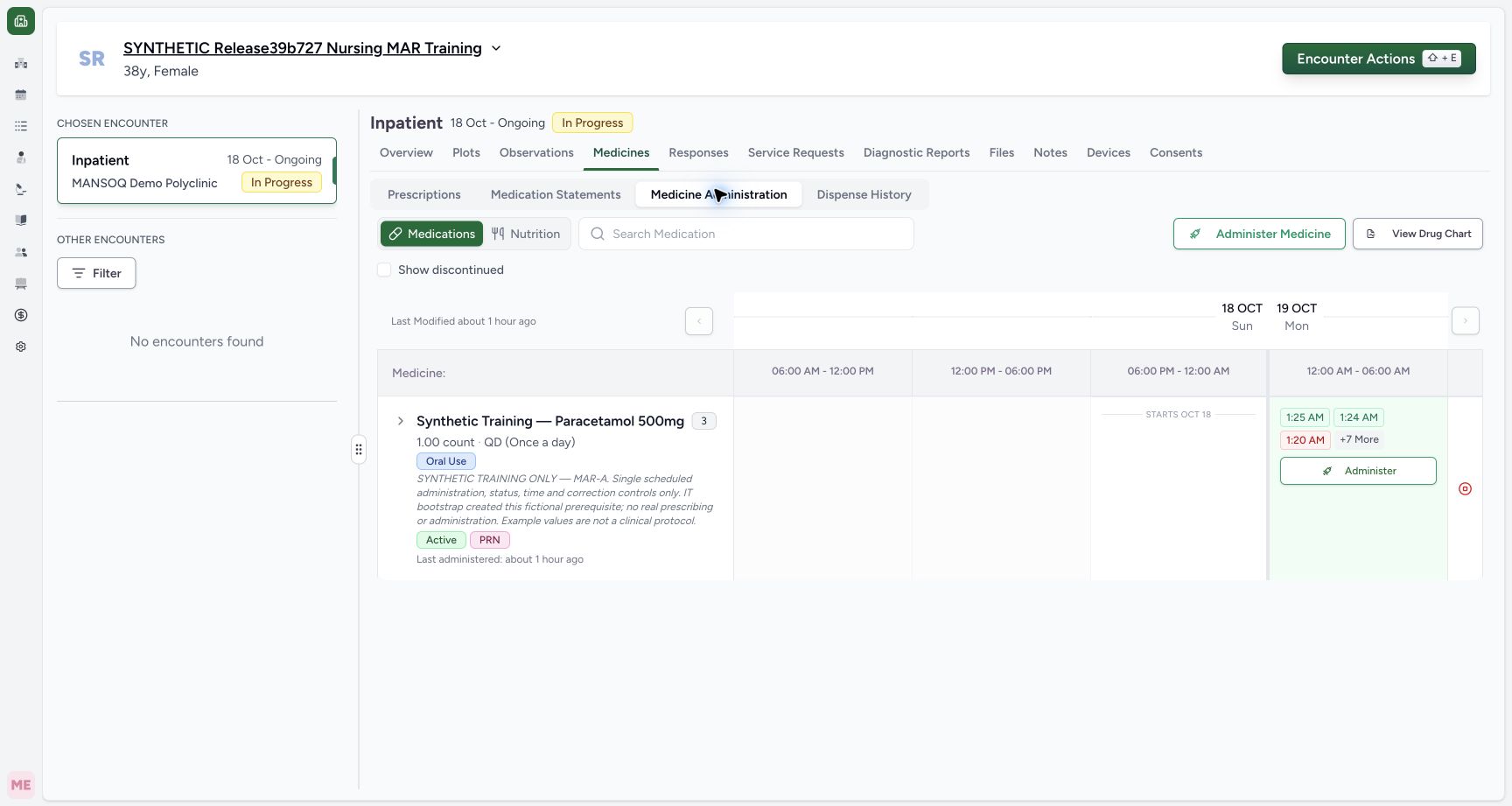Go to next time range arrow

[1466, 321]
